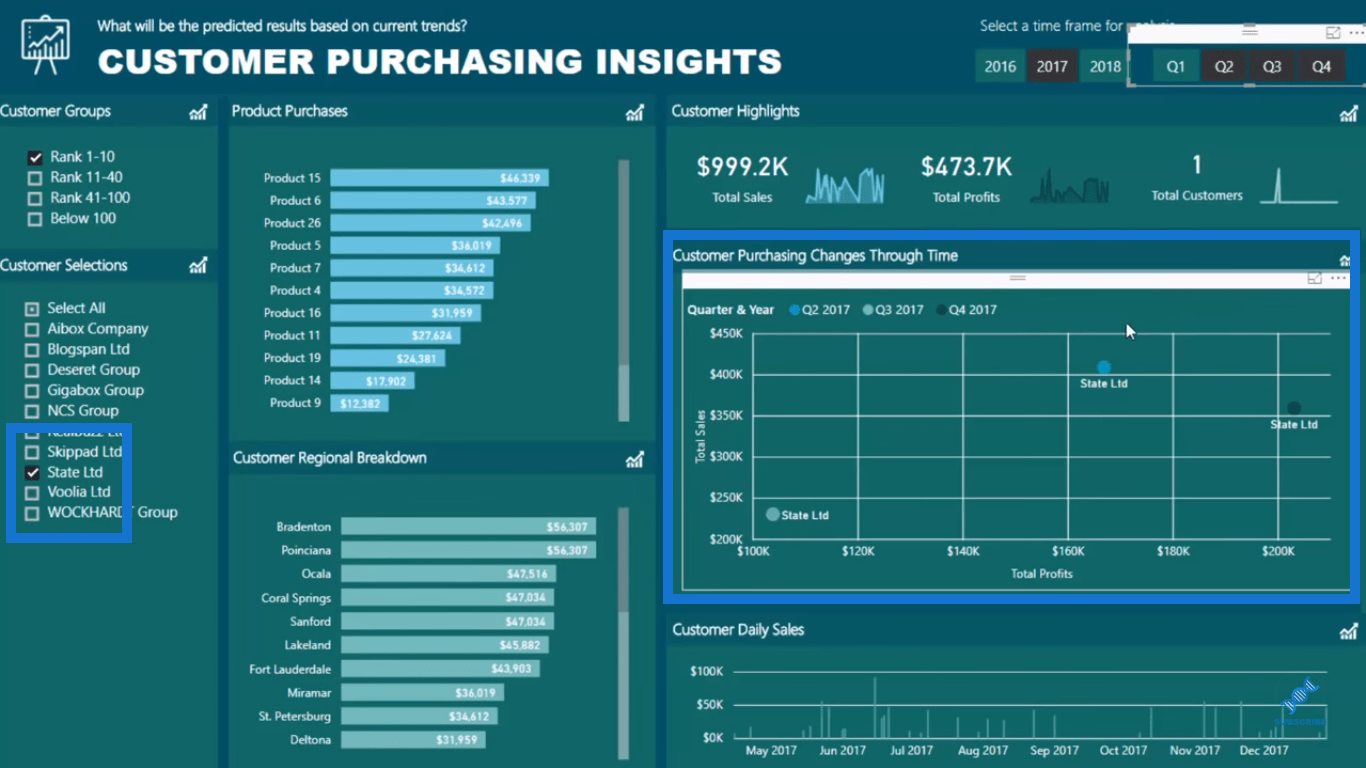Select the Q3 quarter button
Viewport: 1366px width, 768px height.
point(1272,66)
